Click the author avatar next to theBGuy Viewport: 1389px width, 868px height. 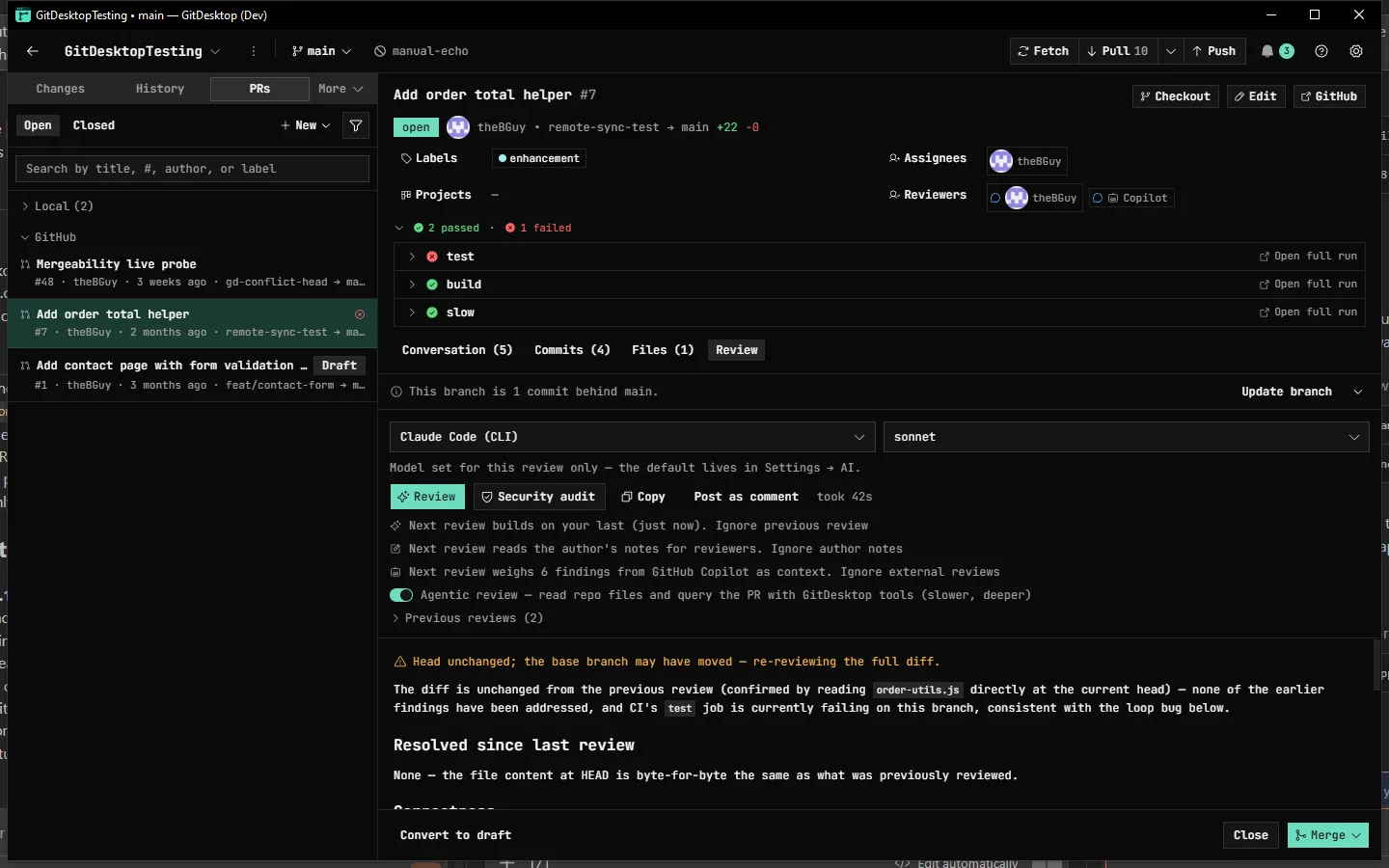458,127
